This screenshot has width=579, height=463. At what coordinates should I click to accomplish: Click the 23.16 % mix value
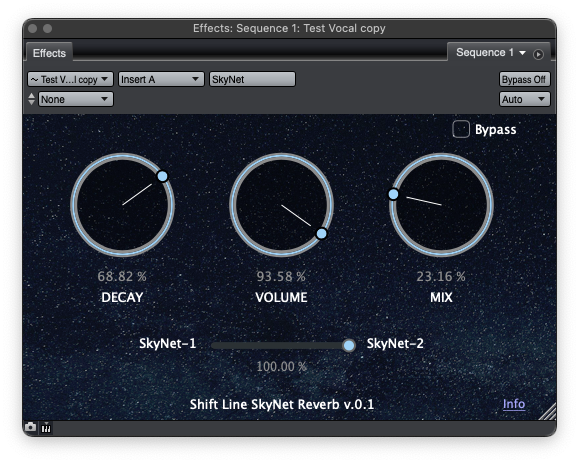coord(441,276)
